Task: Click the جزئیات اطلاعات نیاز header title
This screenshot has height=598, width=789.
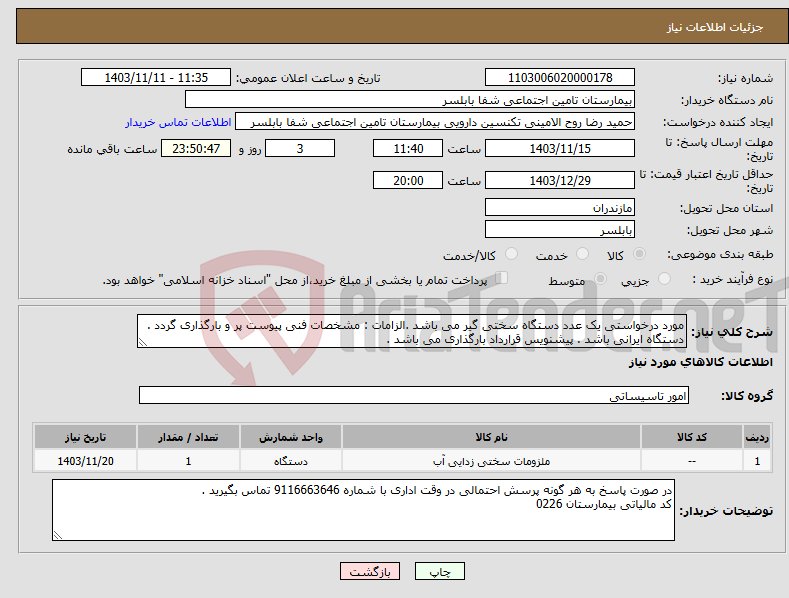Action: (715, 27)
